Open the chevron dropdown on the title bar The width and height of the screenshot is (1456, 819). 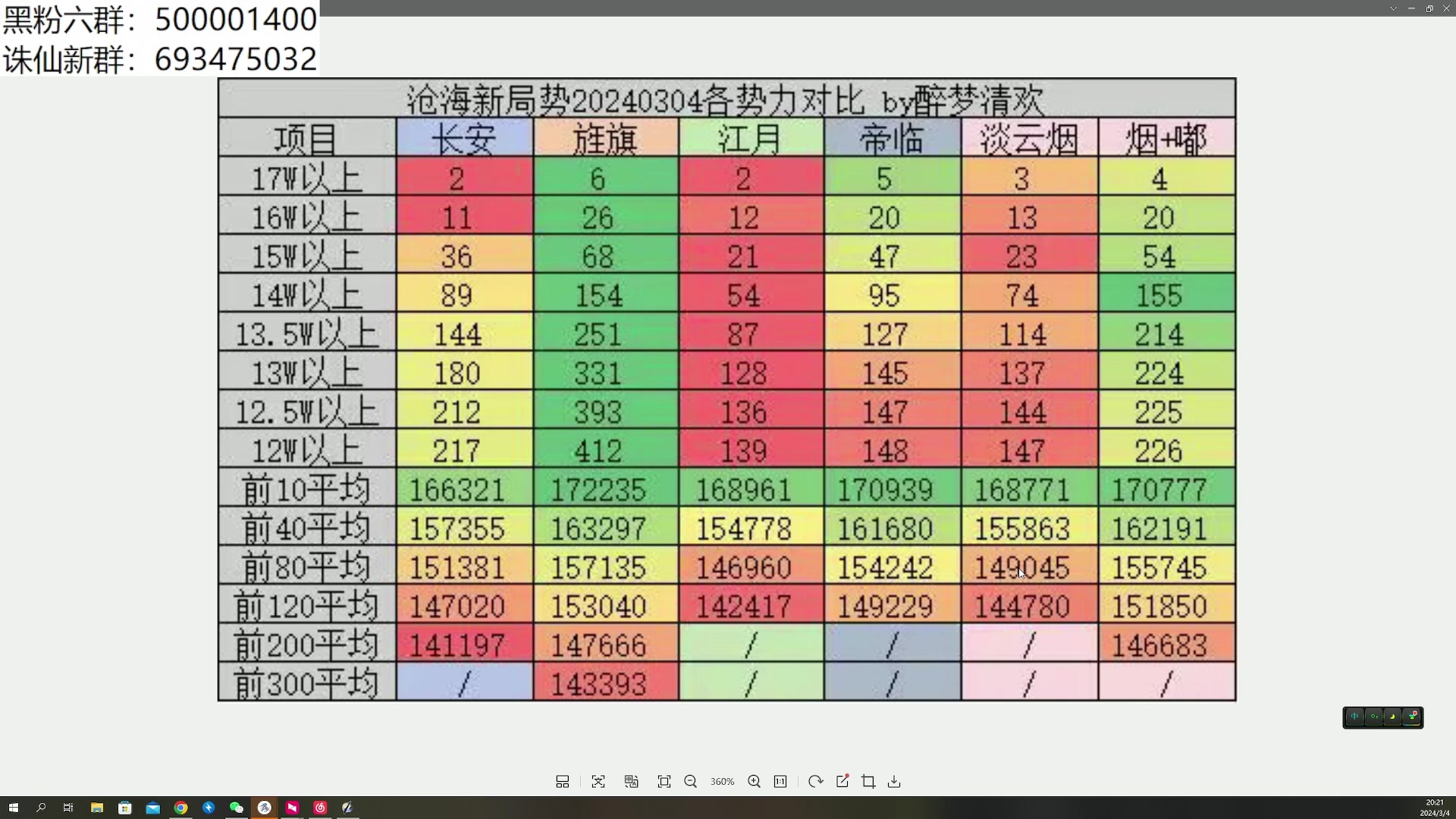[1394, 8]
